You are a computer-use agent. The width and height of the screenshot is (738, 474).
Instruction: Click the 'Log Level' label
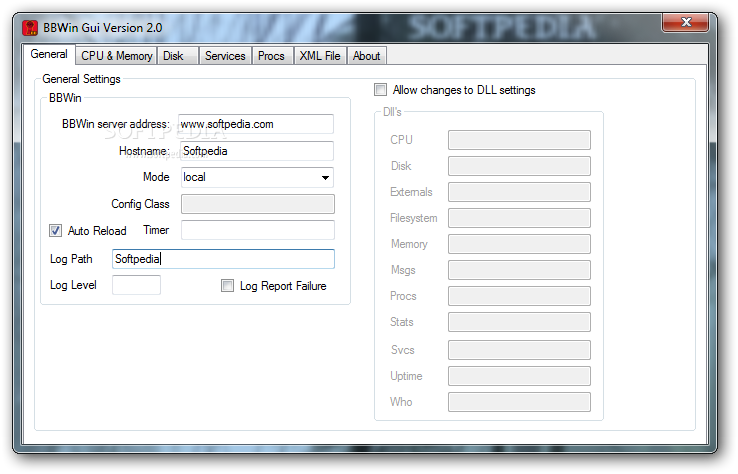pyautogui.click(x=73, y=285)
